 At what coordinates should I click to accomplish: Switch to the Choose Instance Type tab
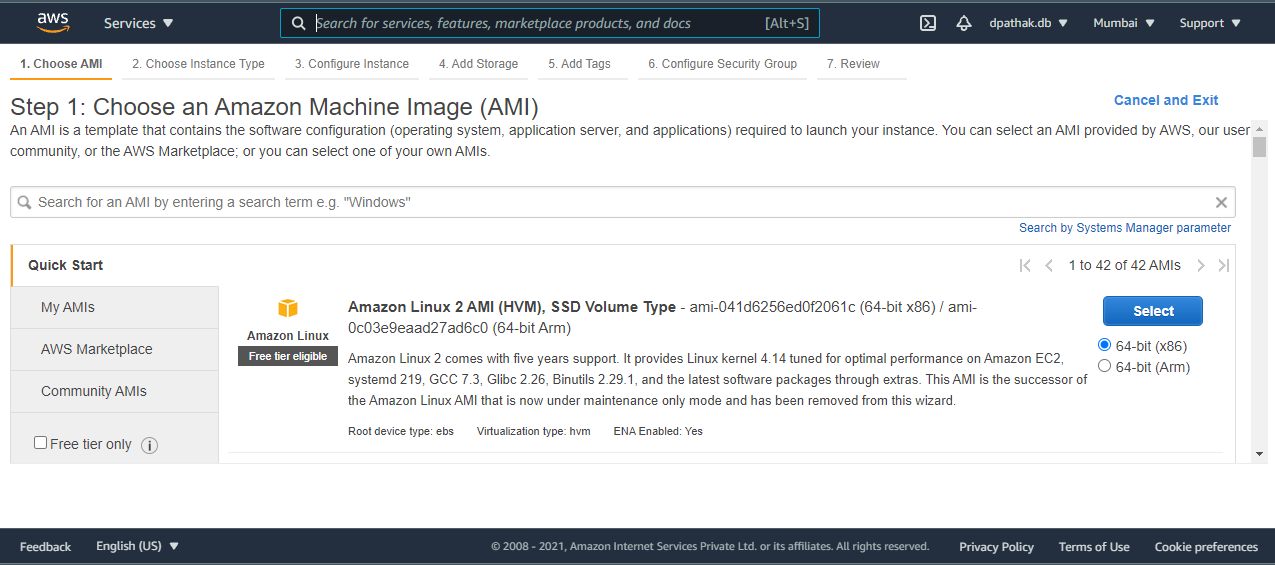click(x=198, y=64)
